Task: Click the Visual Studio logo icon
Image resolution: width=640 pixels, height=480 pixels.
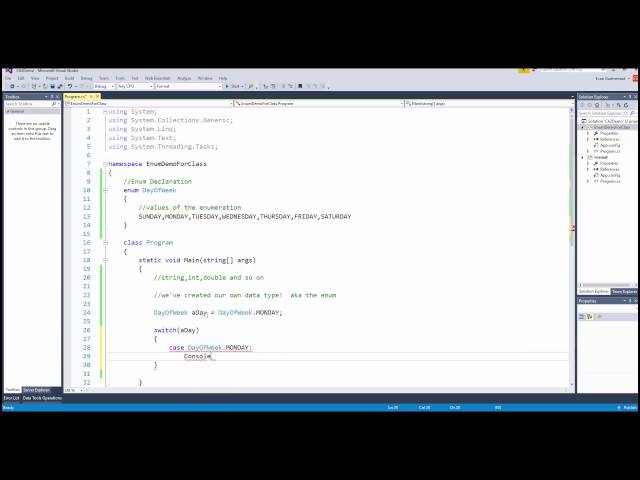Action: tap(9, 71)
